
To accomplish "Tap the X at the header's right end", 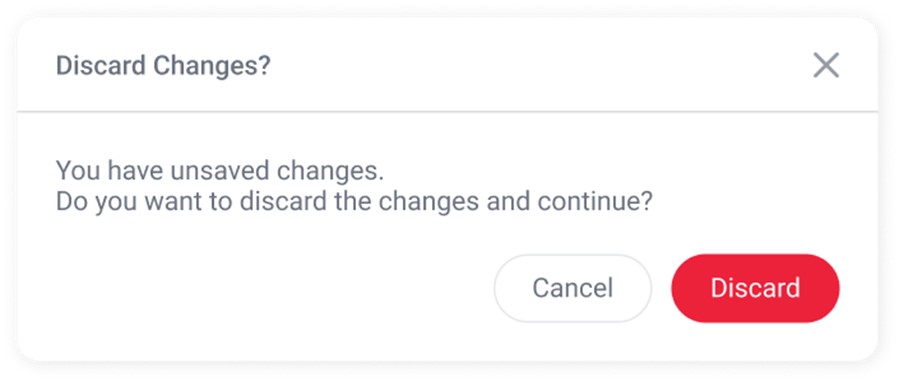I will pyautogui.click(x=826, y=65).
